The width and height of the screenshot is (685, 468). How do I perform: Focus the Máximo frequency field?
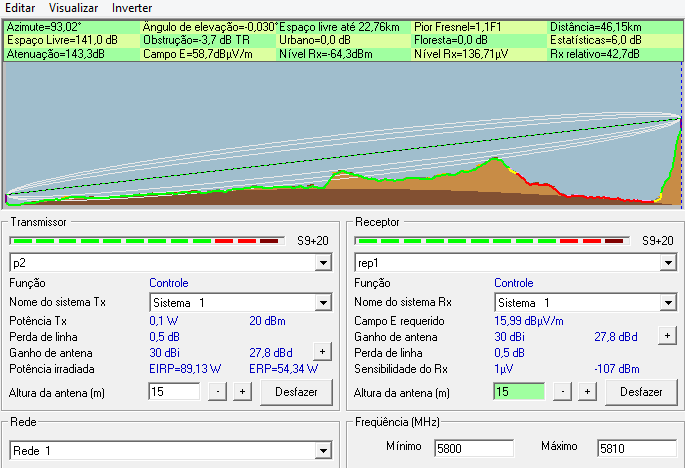click(x=637, y=448)
